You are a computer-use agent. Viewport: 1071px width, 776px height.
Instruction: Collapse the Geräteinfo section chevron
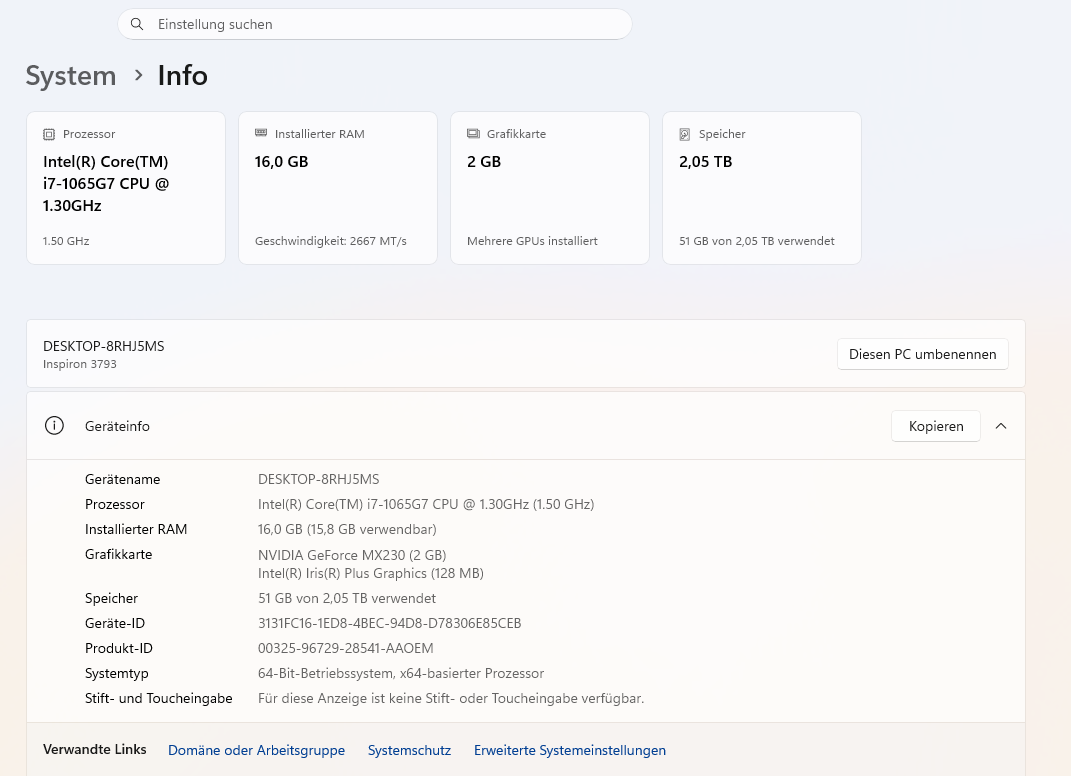[1001, 426]
